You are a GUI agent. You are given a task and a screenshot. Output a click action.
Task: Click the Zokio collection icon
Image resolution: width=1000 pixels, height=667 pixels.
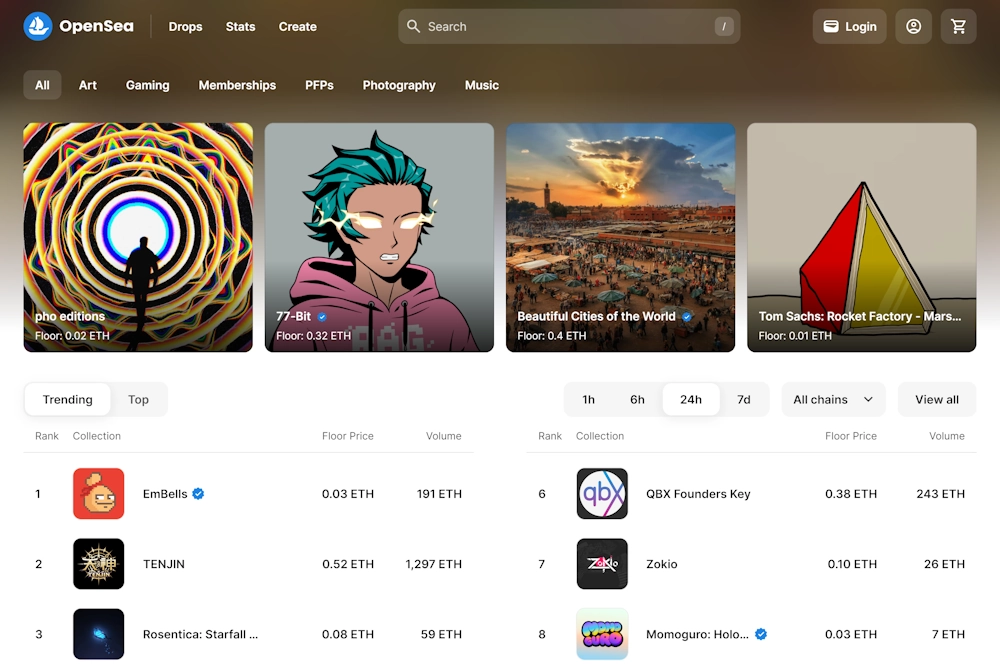(602, 564)
